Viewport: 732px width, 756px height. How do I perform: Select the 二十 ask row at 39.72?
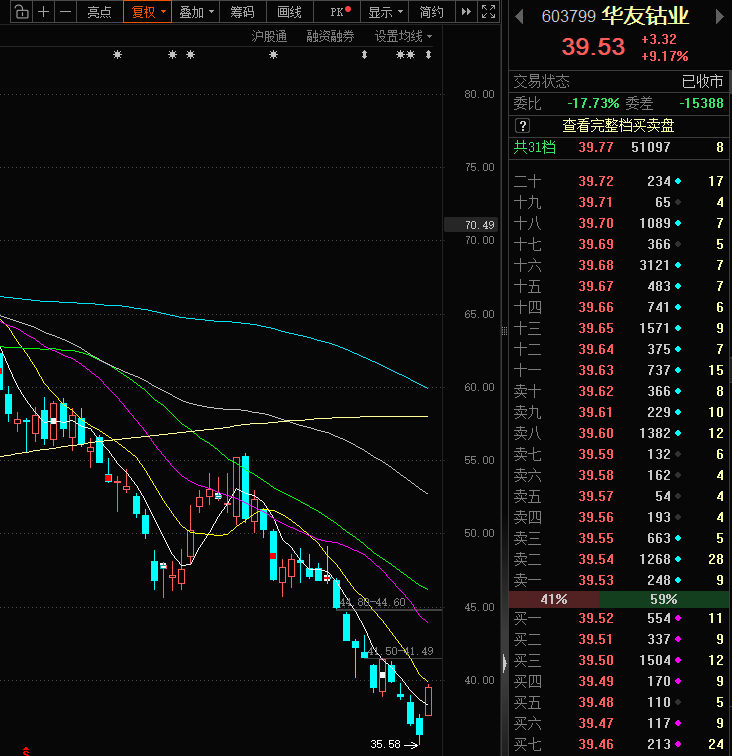(619, 181)
